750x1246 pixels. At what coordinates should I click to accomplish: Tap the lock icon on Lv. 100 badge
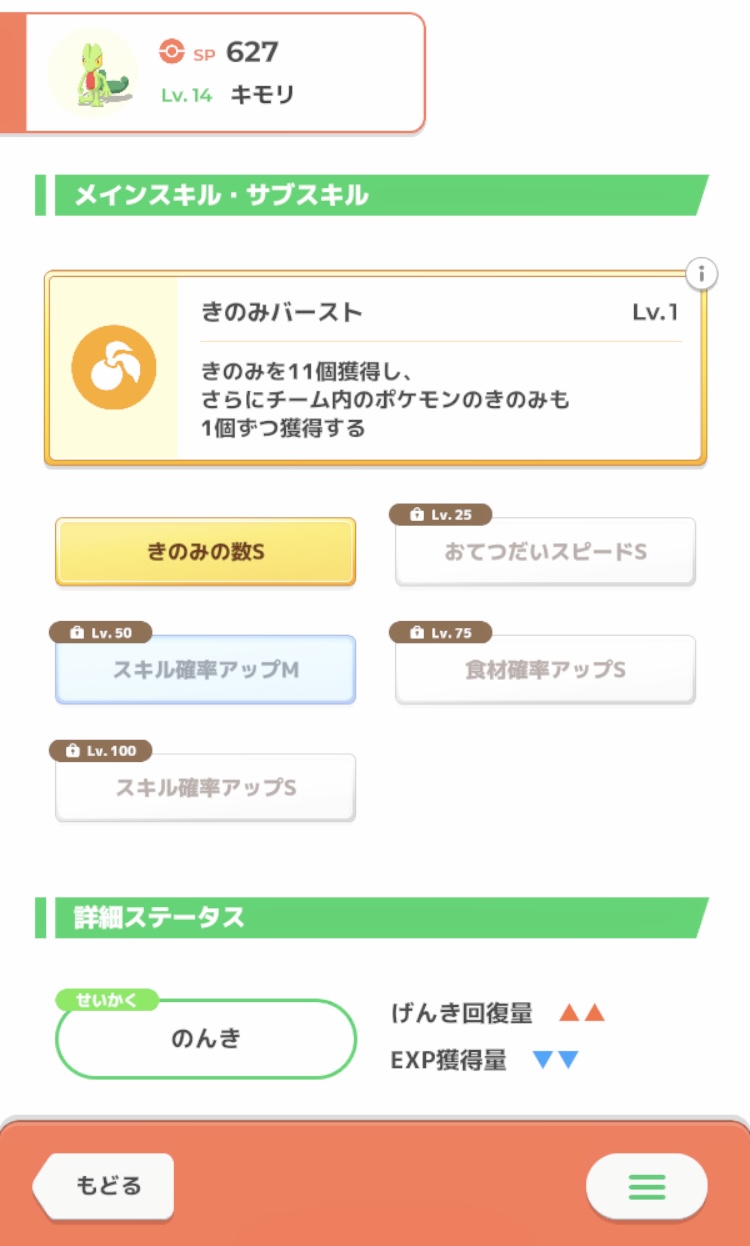(x=73, y=751)
